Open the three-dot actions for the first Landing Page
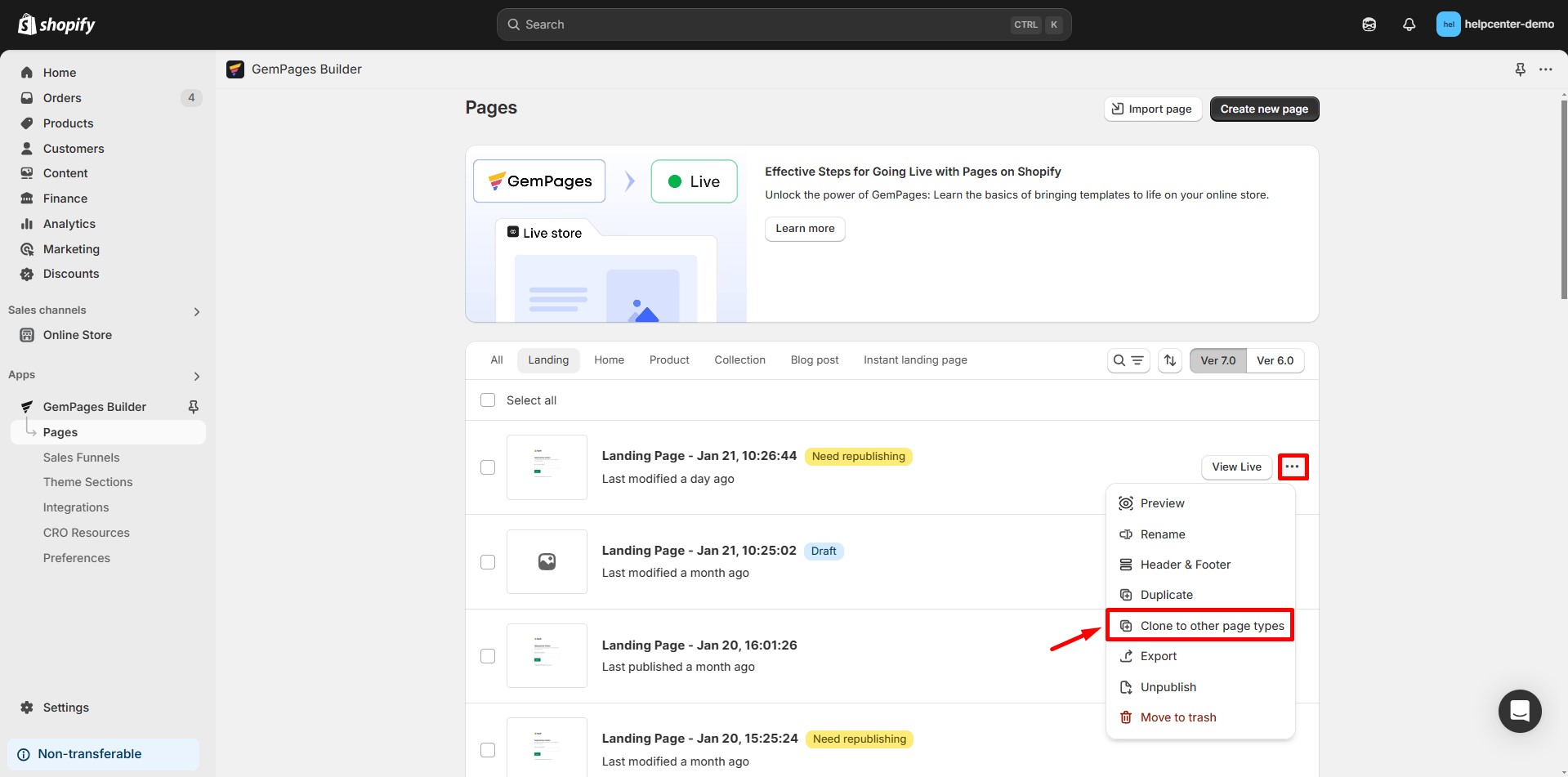1568x777 pixels. click(1293, 467)
